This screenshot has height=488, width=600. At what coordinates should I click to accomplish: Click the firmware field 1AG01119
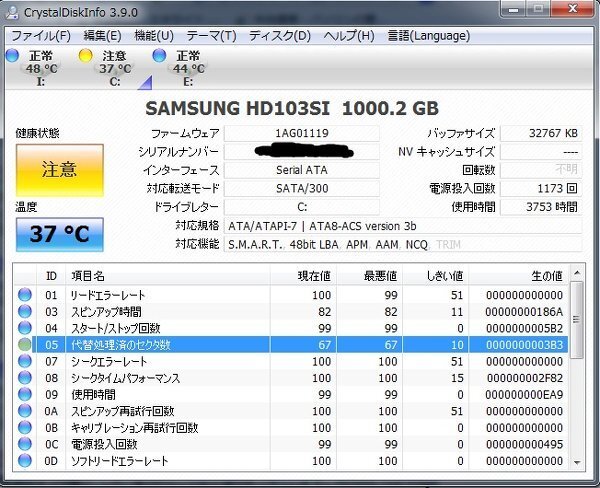pyautogui.click(x=302, y=133)
